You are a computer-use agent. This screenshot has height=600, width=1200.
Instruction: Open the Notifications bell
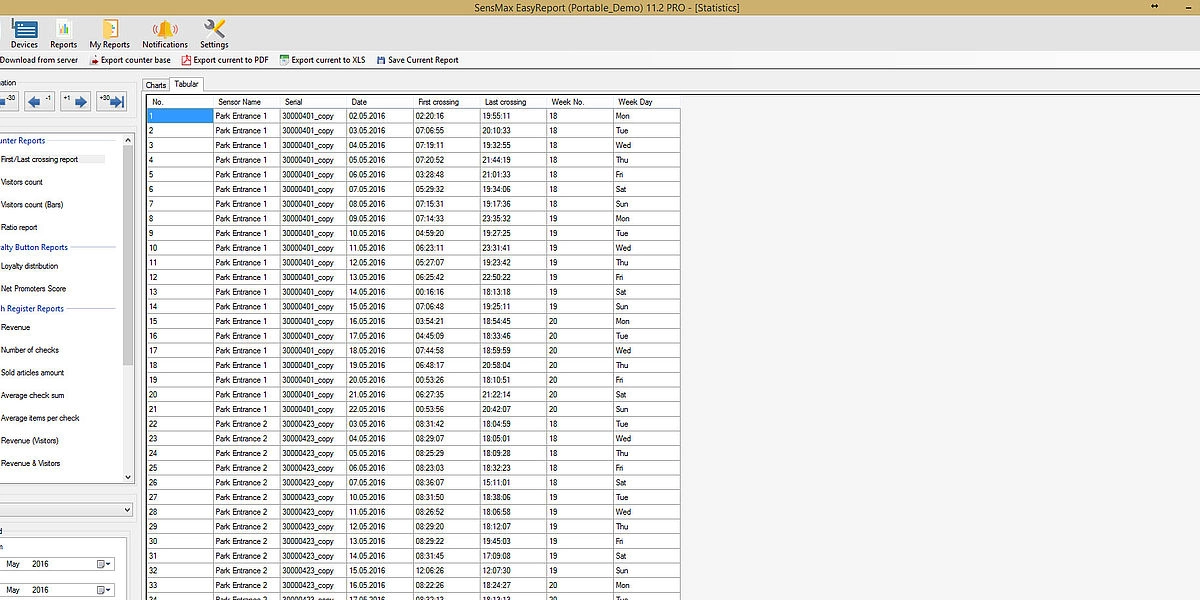point(165,34)
